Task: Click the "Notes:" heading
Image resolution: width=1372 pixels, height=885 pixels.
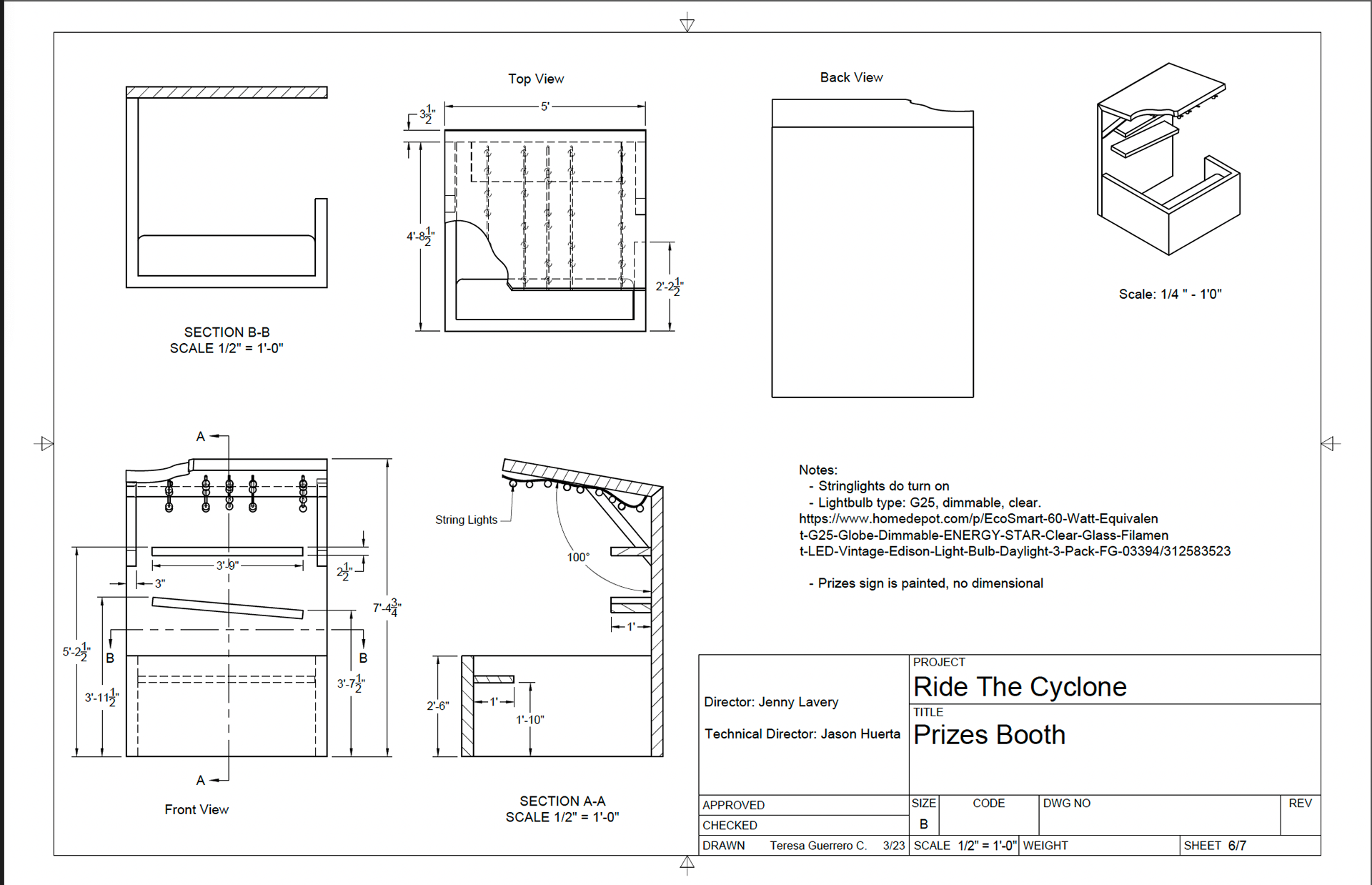Action: pos(818,470)
